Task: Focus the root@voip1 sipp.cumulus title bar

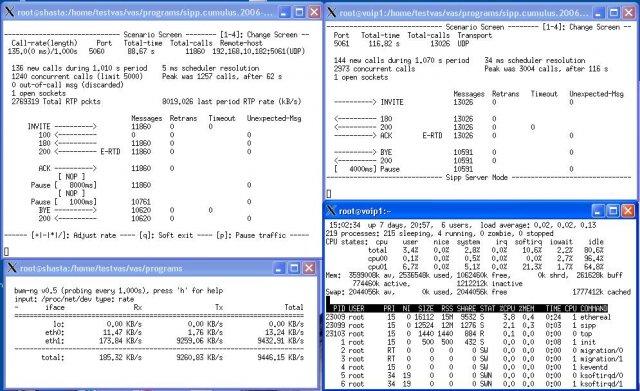Action: click(464, 13)
